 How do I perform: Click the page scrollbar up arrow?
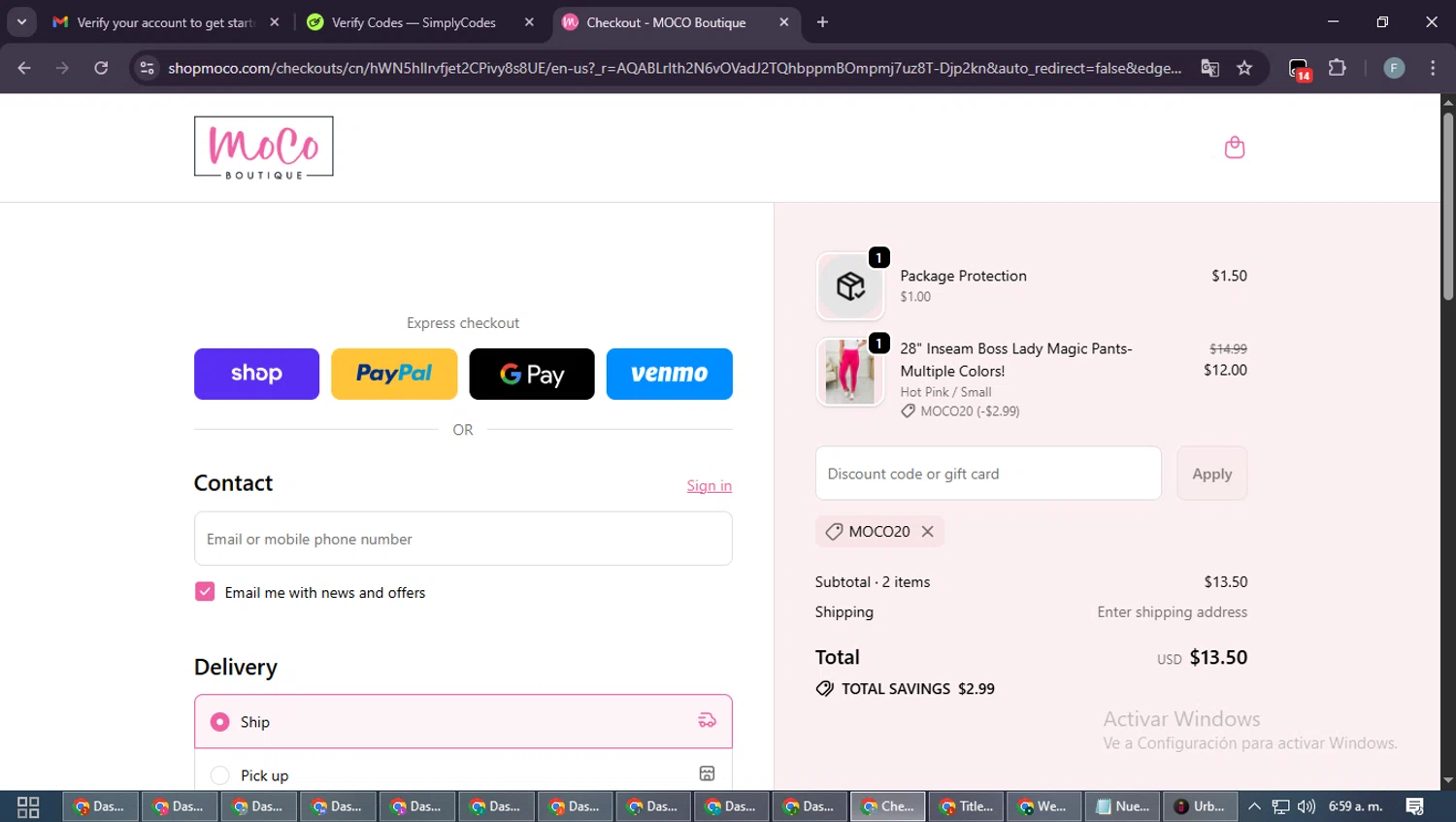1448,101
